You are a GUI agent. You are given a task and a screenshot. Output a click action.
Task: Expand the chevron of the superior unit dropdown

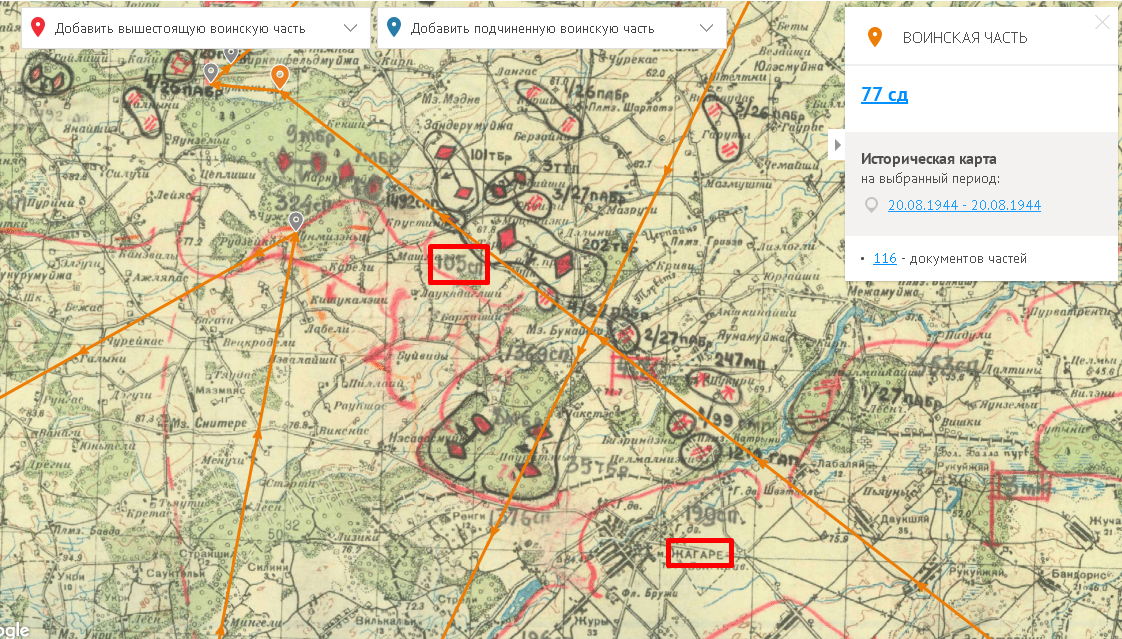click(350, 28)
